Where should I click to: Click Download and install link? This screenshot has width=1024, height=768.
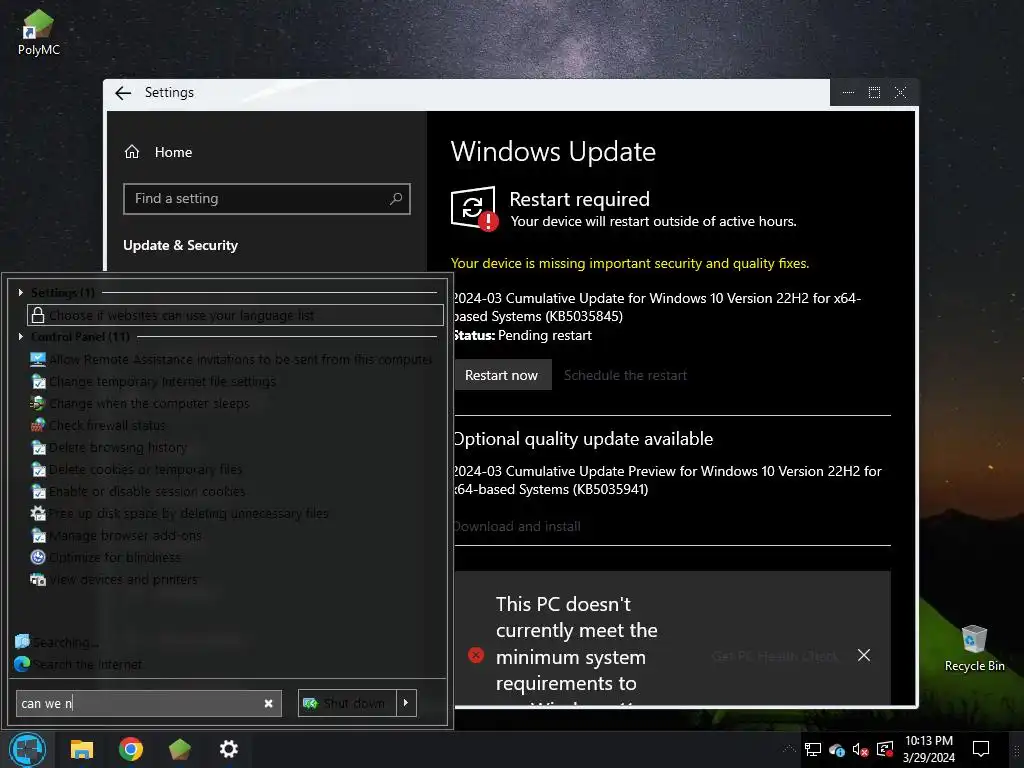point(517,526)
